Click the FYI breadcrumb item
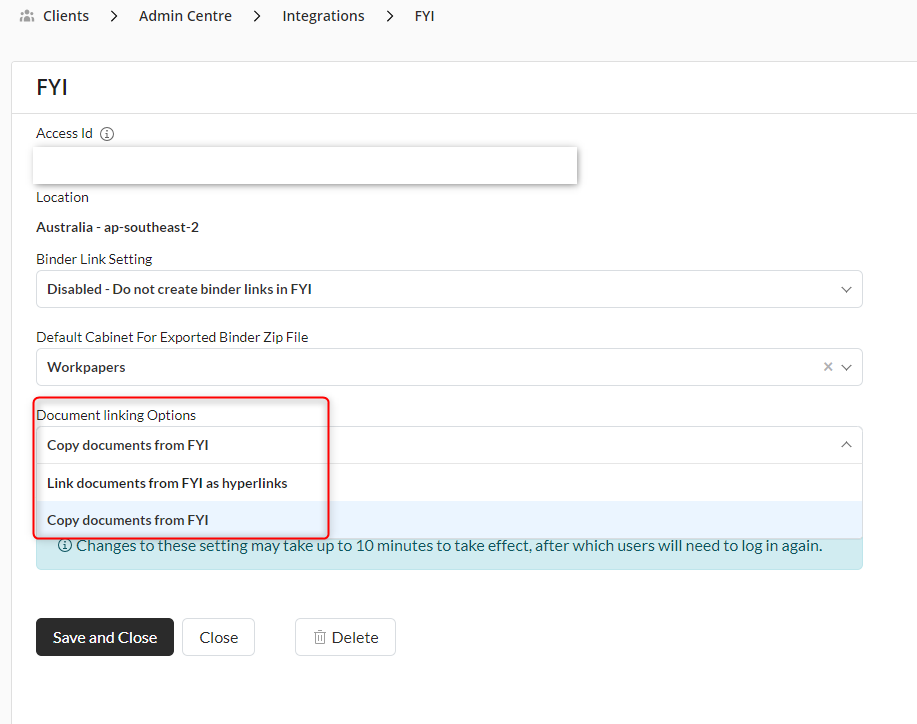Image resolution: width=917 pixels, height=724 pixels. (x=425, y=16)
